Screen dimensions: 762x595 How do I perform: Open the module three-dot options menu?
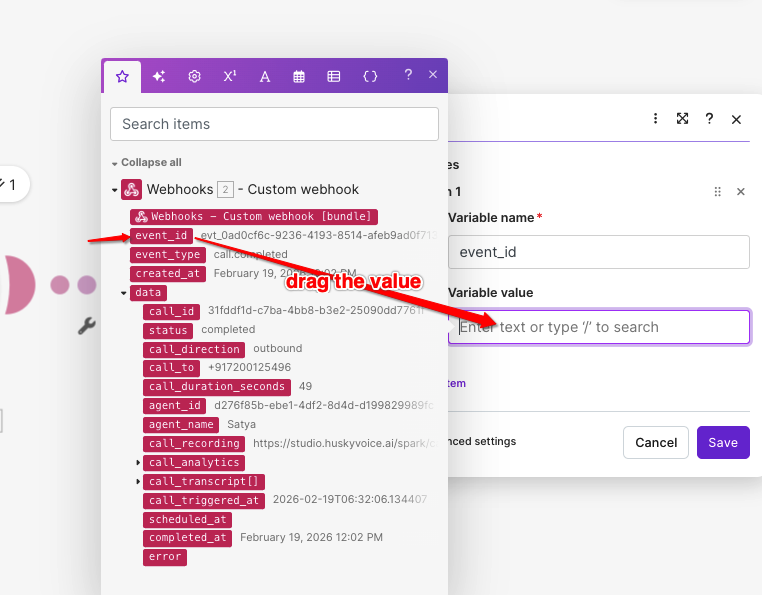point(656,118)
